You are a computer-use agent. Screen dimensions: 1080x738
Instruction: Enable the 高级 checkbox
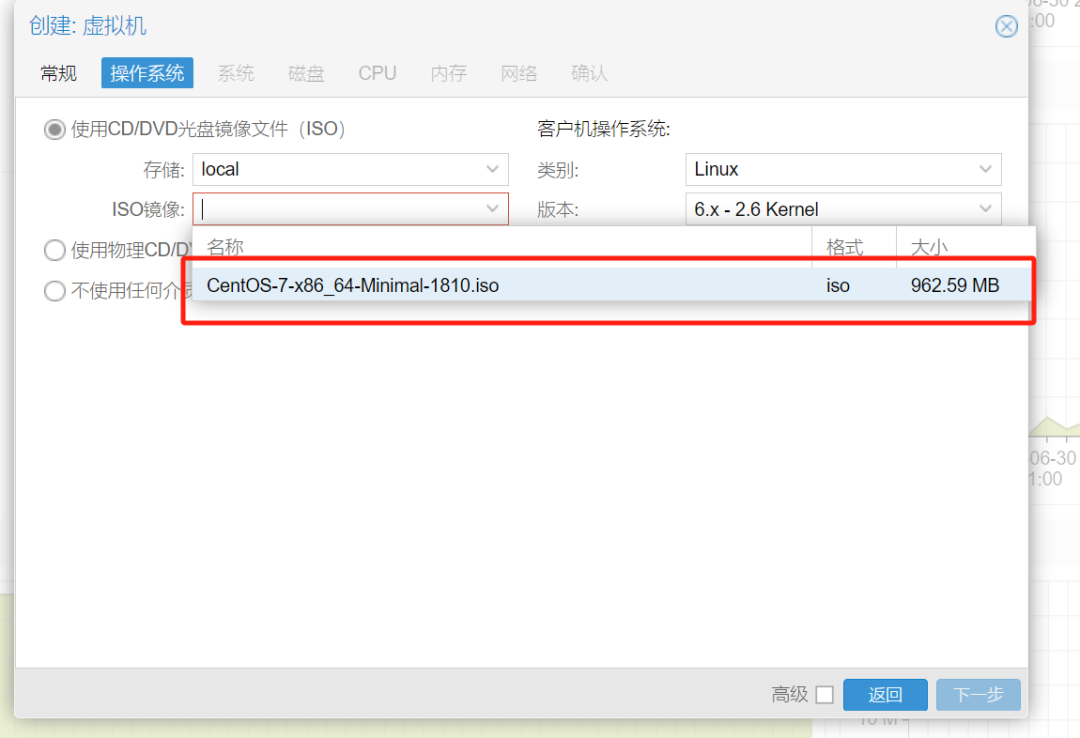(x=824, y=695)
